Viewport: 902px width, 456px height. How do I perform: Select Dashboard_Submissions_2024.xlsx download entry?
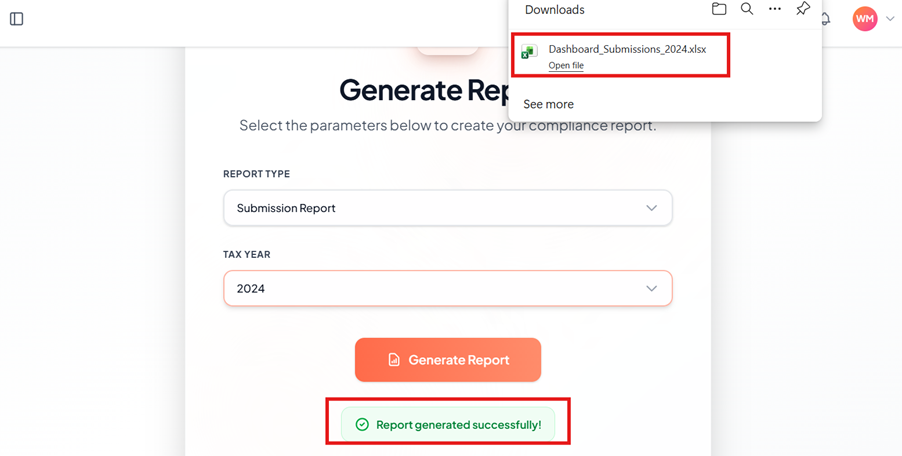point(627,49)
